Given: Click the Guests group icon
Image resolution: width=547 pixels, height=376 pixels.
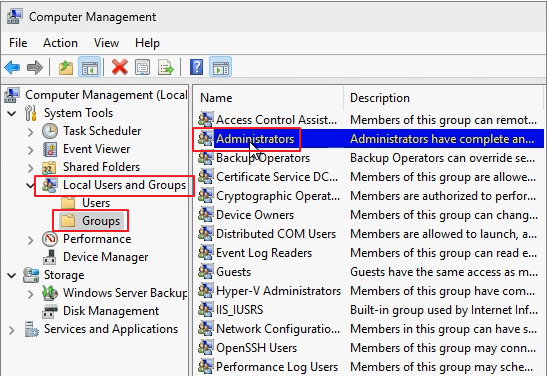Looking at the screenshot, I should pos(205,271).
